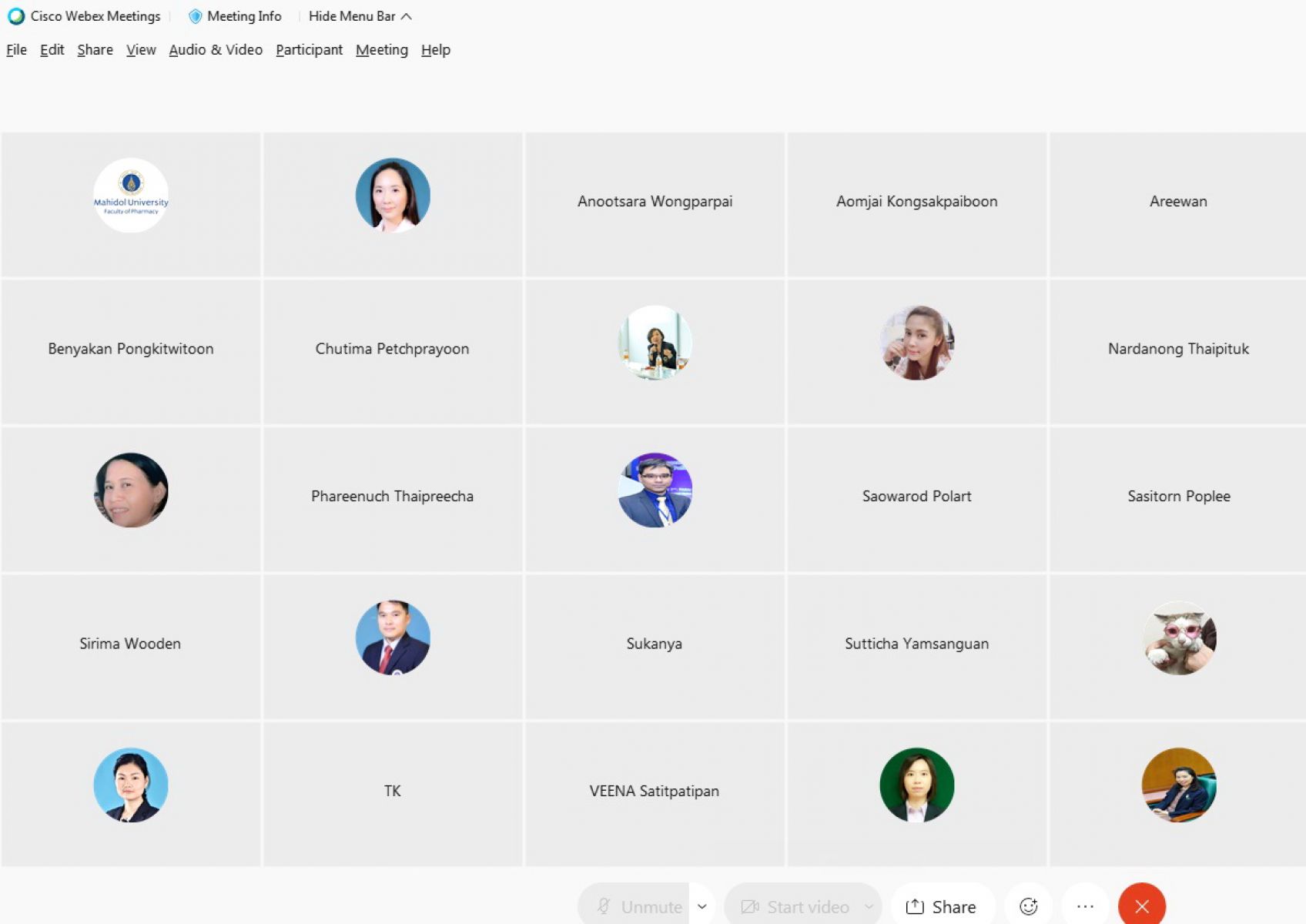1306x924 pixels.
Task: Select Phareenuch Thaipreecha participant tile
Action: click(393, 499)
